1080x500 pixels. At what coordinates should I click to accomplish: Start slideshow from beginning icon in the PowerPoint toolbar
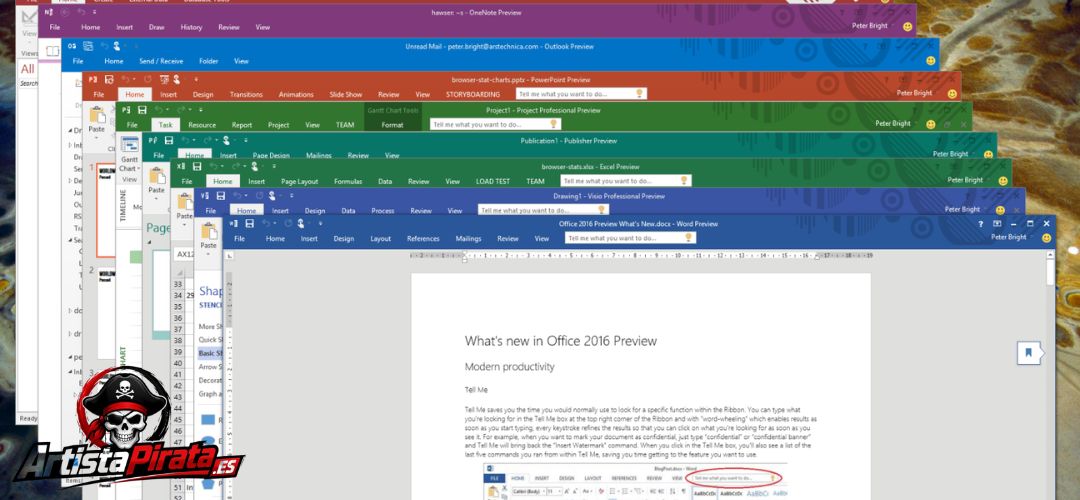coord(164,80)
